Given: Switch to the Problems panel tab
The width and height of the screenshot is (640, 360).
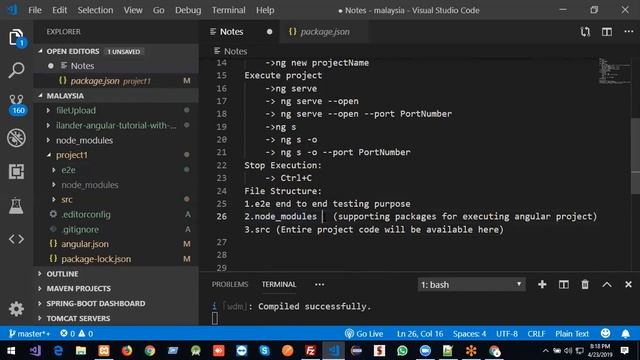Looking at the screenshot, I should point(230,284).
